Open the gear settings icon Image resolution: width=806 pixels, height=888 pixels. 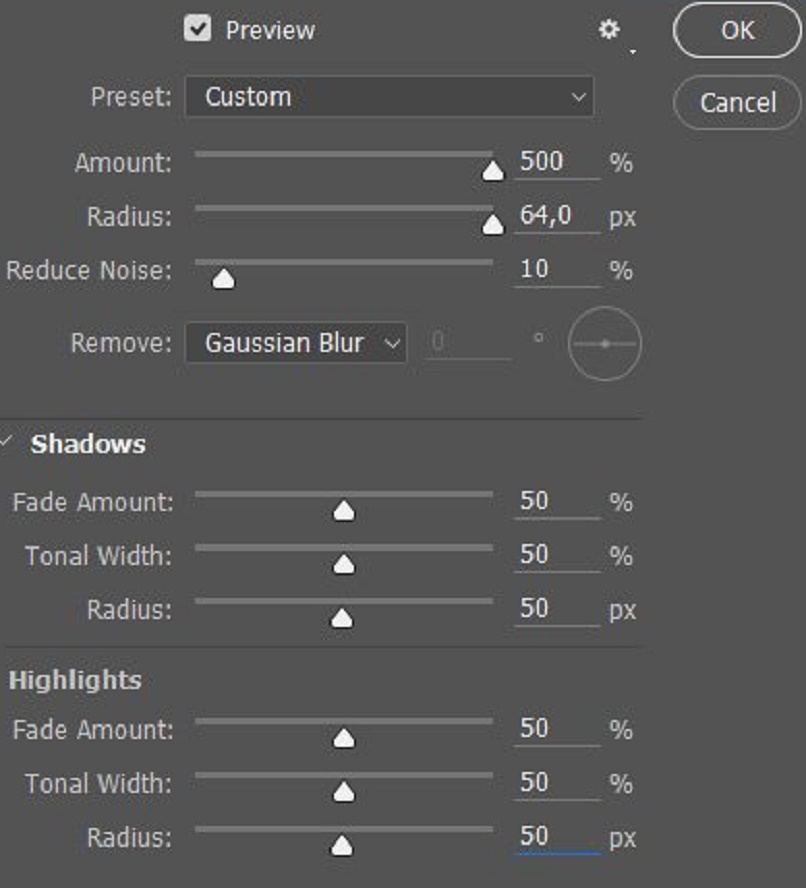tap(609, 30)
